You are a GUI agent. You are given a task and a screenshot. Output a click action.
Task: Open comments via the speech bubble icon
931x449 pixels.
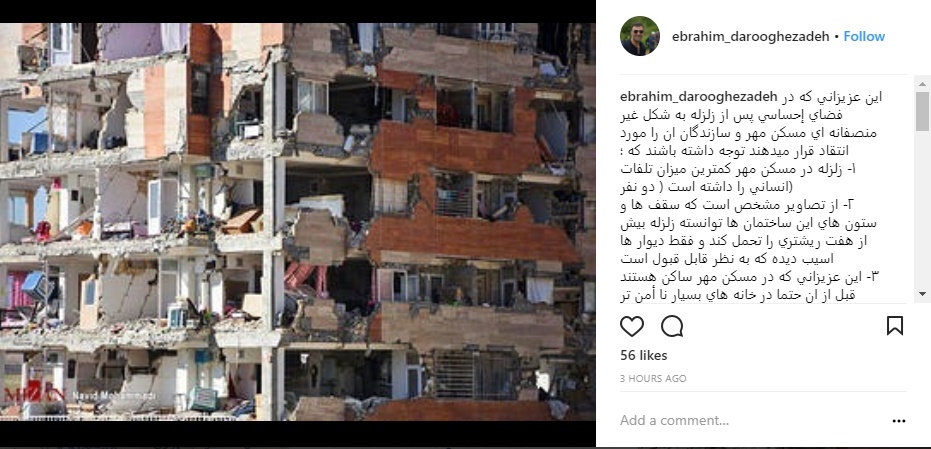click(x=672, y=326)
